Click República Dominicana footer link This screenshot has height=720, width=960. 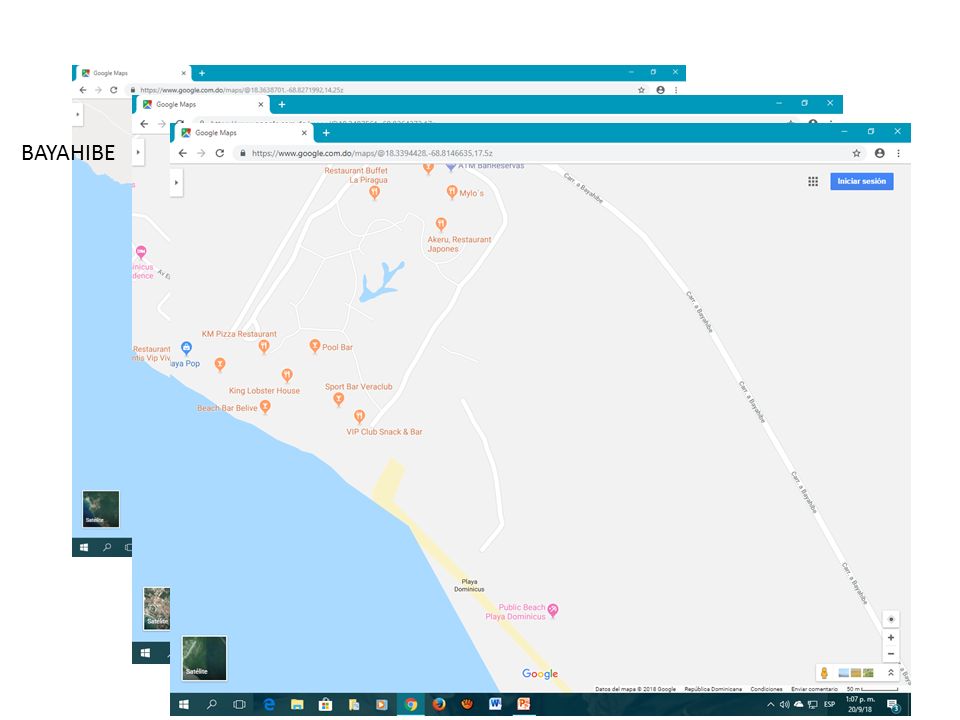tap(713, 689)
